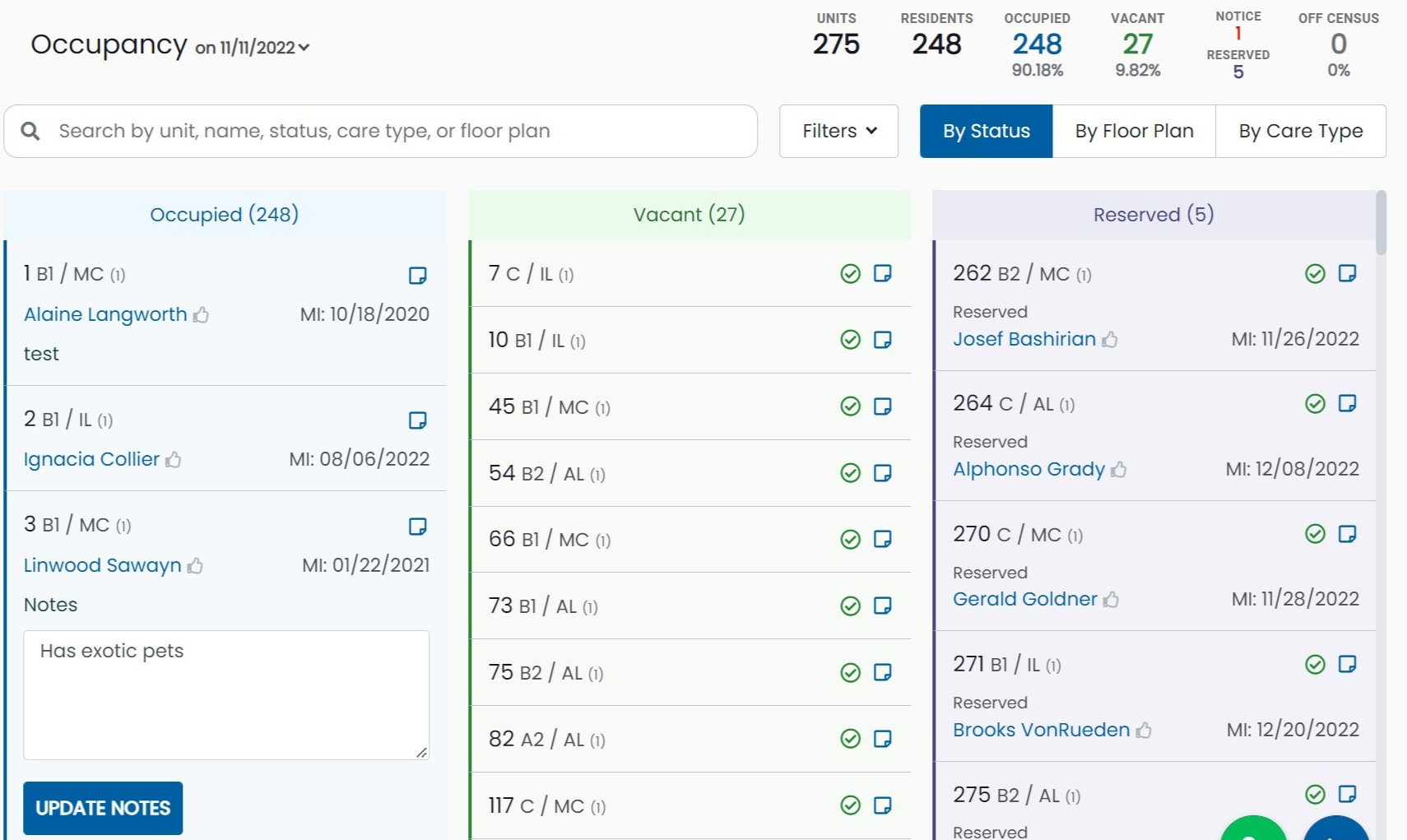Open the note icon for unit 2 B1 / IL
This screenshot has width=1407, height=840.
[418, 420]
